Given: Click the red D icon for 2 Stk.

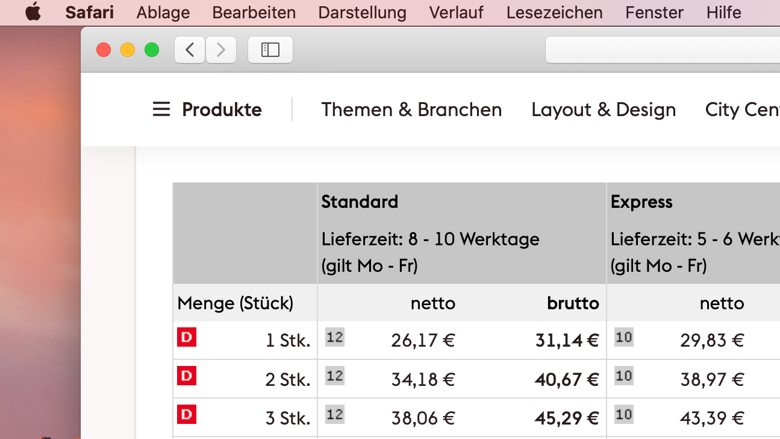Looking at the screenshot, I should click(187, 376).
